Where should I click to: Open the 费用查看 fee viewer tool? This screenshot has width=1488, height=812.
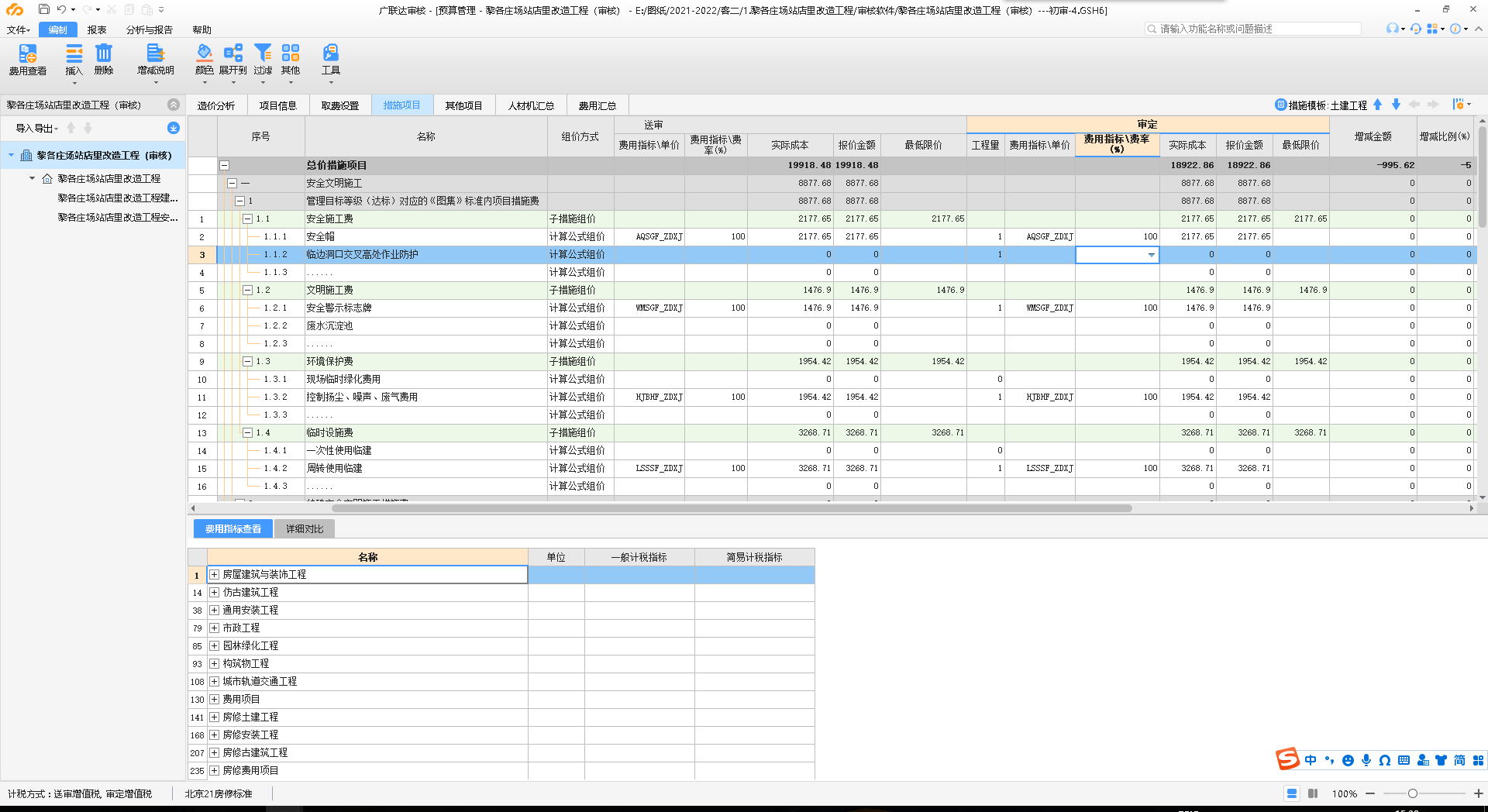click(x=27, y=60)
